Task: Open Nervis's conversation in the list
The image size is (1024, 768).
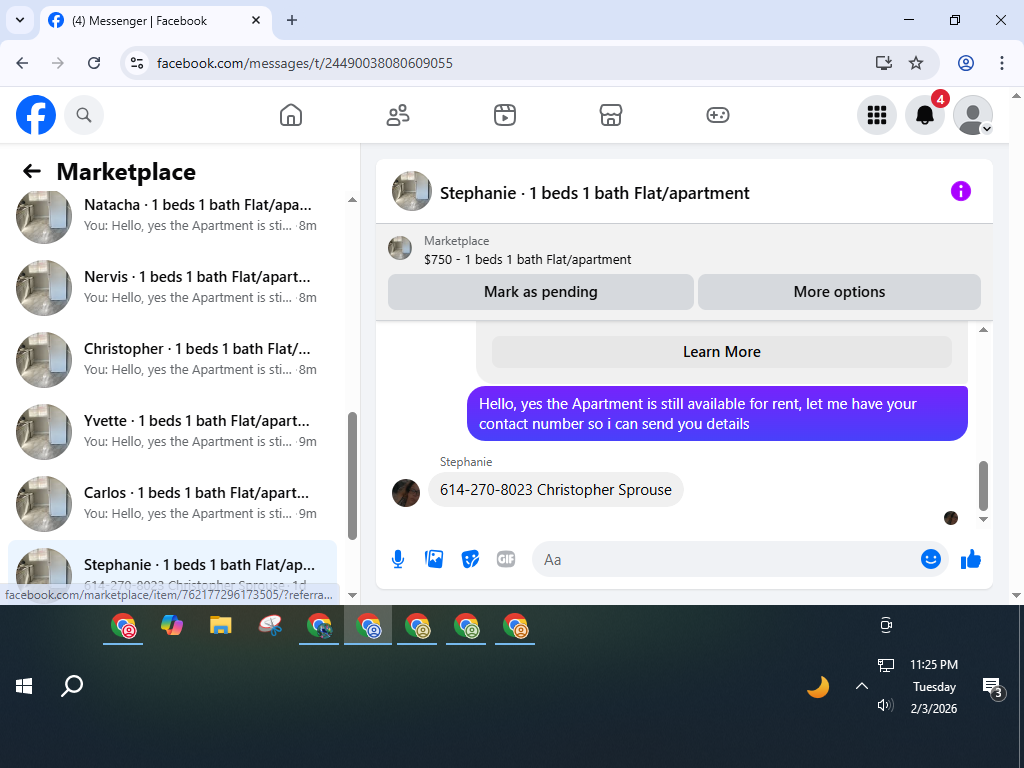Action: [x=173, y=287]
